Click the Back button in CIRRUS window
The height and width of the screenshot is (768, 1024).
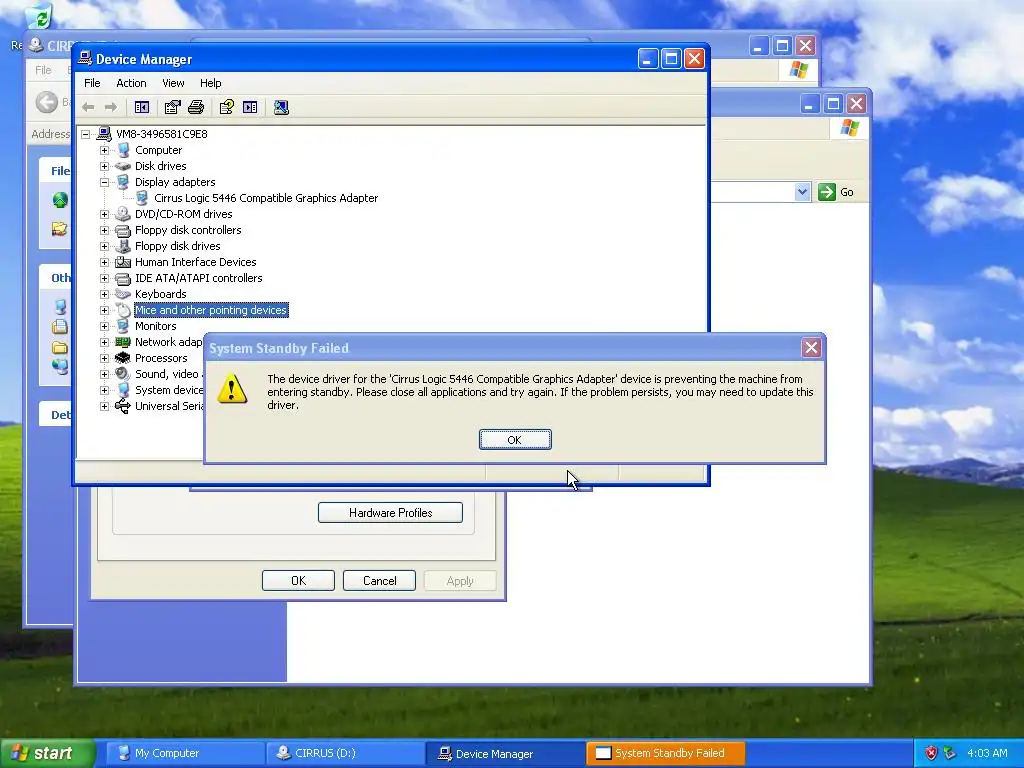(x=47, y=102)
